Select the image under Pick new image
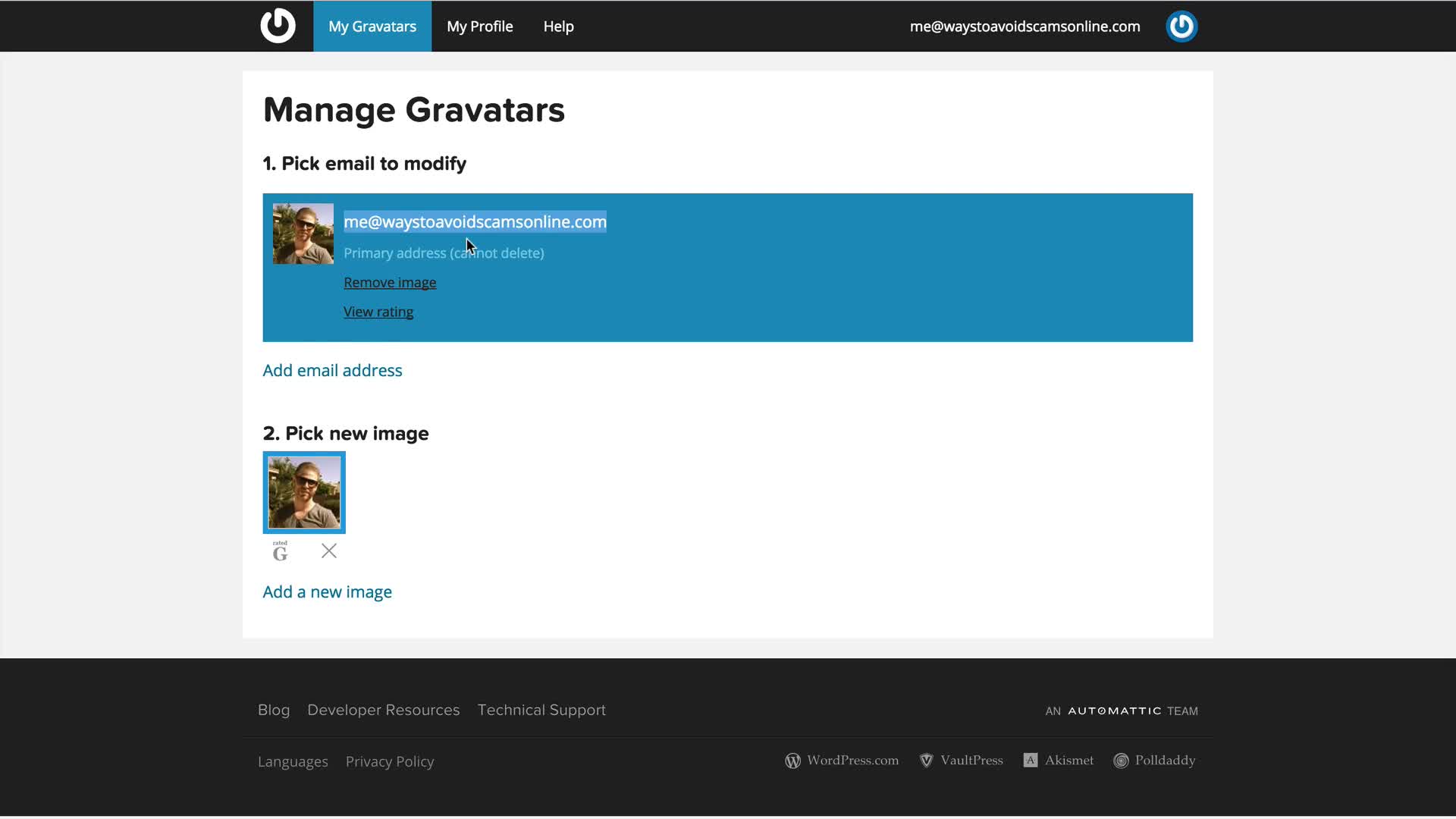Screen dimensions: 1456x819 pyautogui.click(x=304, y=492)
